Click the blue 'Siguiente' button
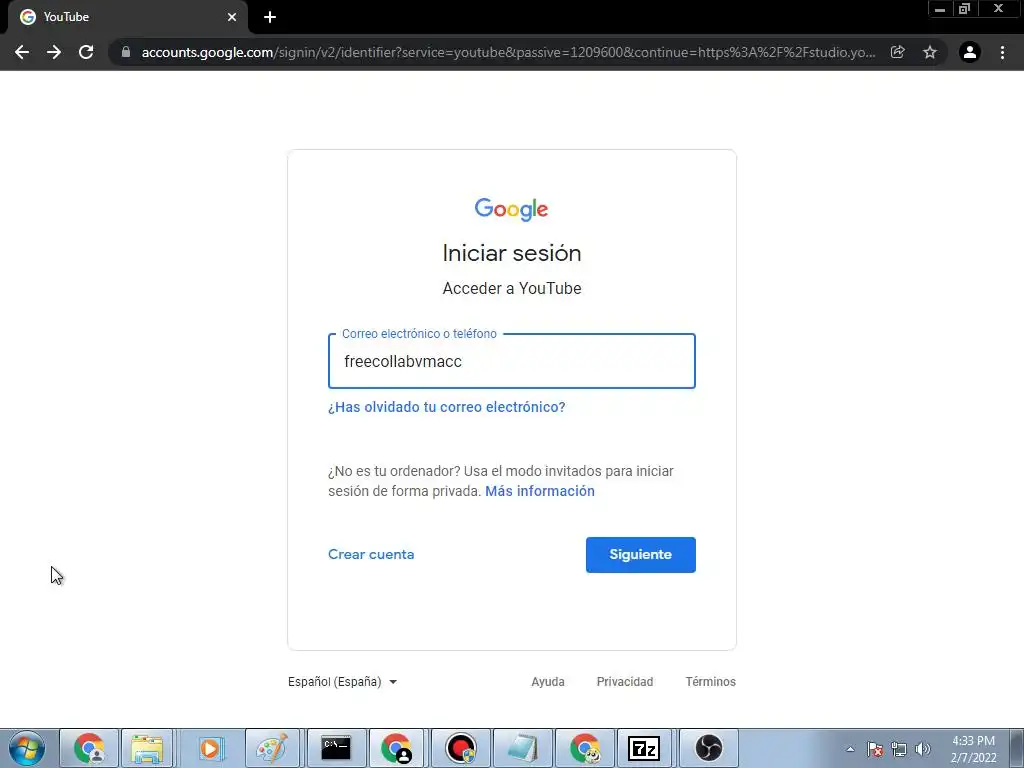 tap(641, 554)
